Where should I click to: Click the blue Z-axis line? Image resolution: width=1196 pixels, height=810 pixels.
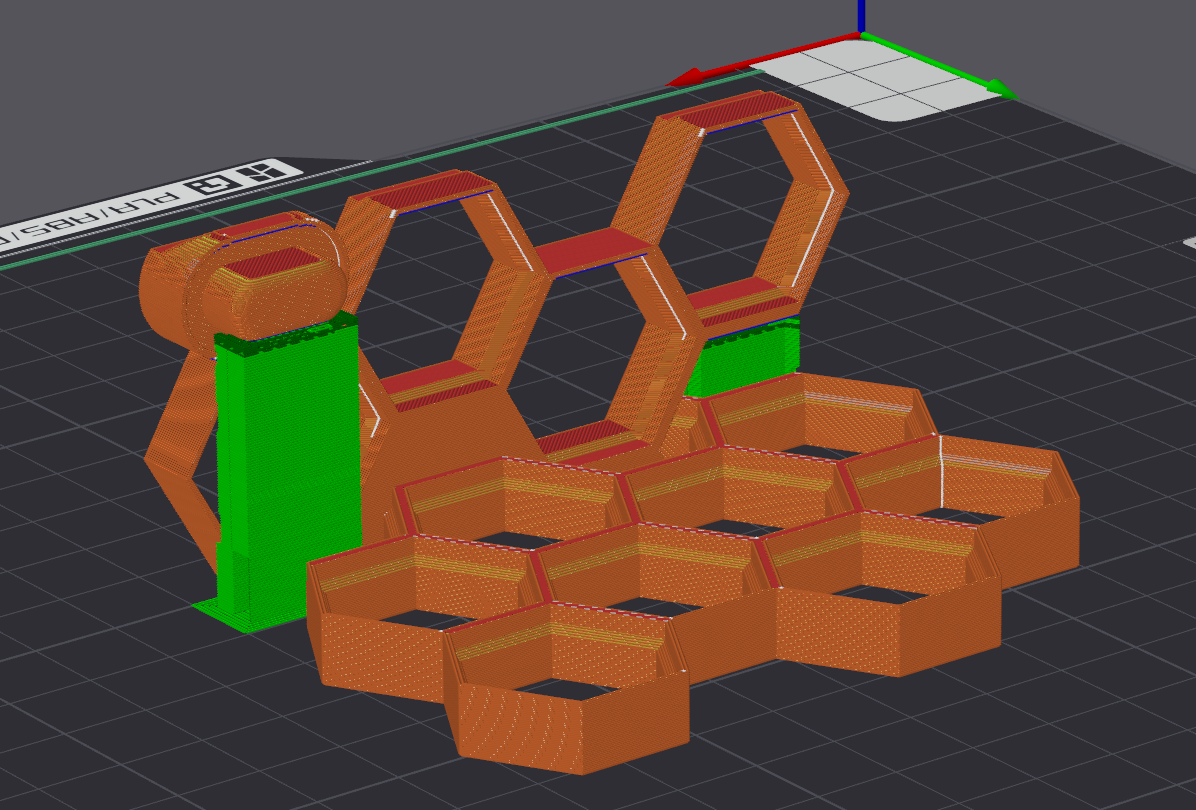(x=861, y=14)
